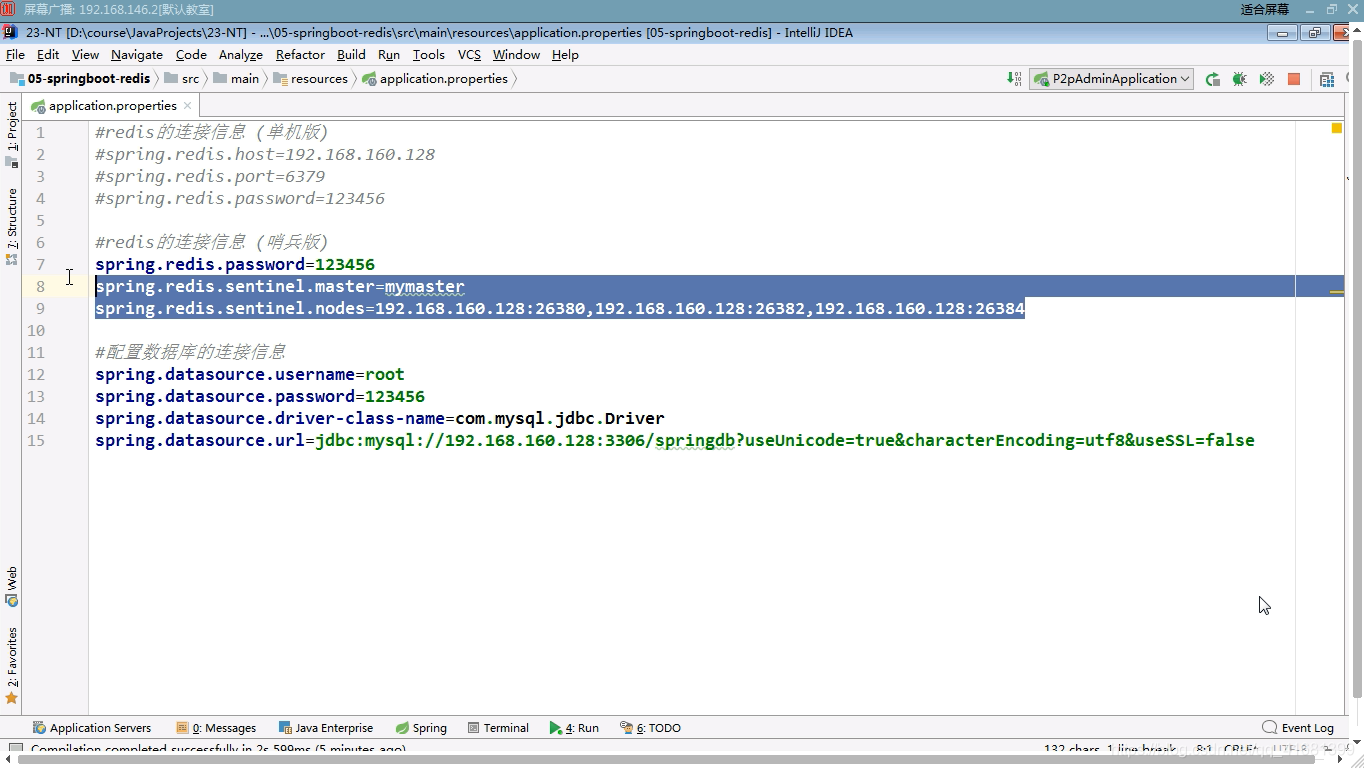Click the yellow inspection indicator above the editor scrollbar
This screenshot has width=1364, height=768.
coord(1336,128)
